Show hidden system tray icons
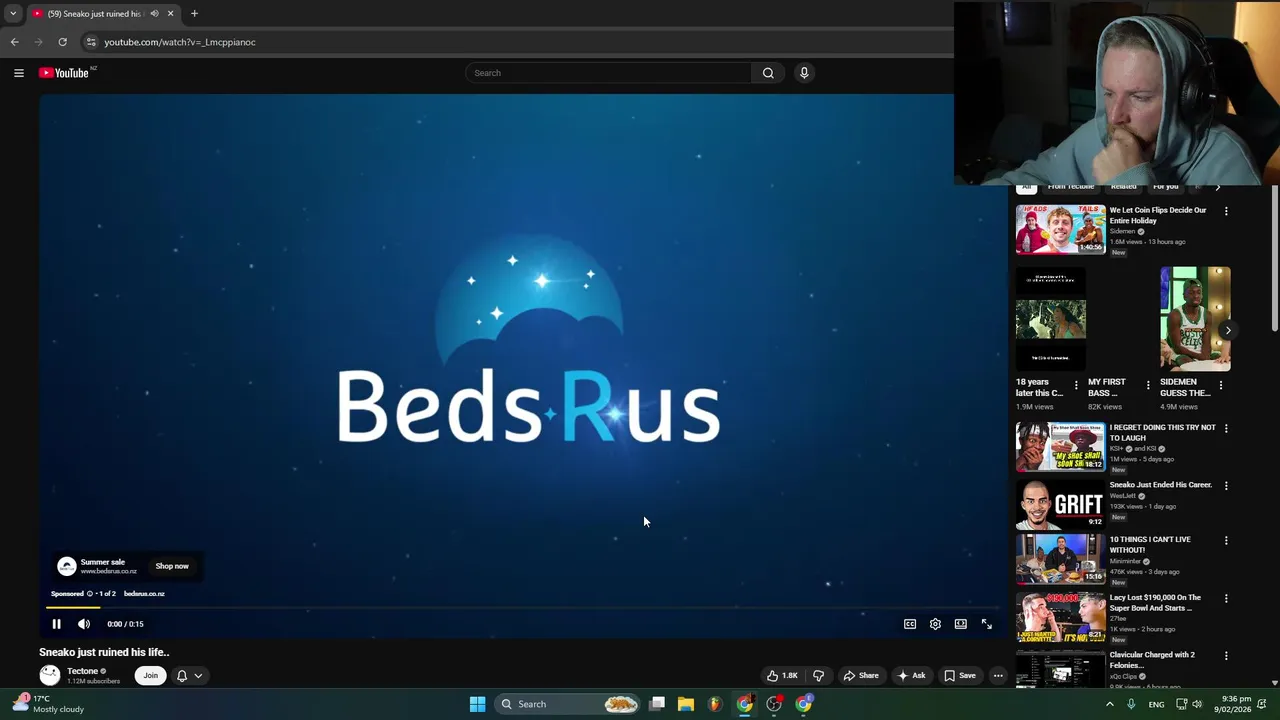This screenshot has height=720, width=1280. (x=1109, y=704)
